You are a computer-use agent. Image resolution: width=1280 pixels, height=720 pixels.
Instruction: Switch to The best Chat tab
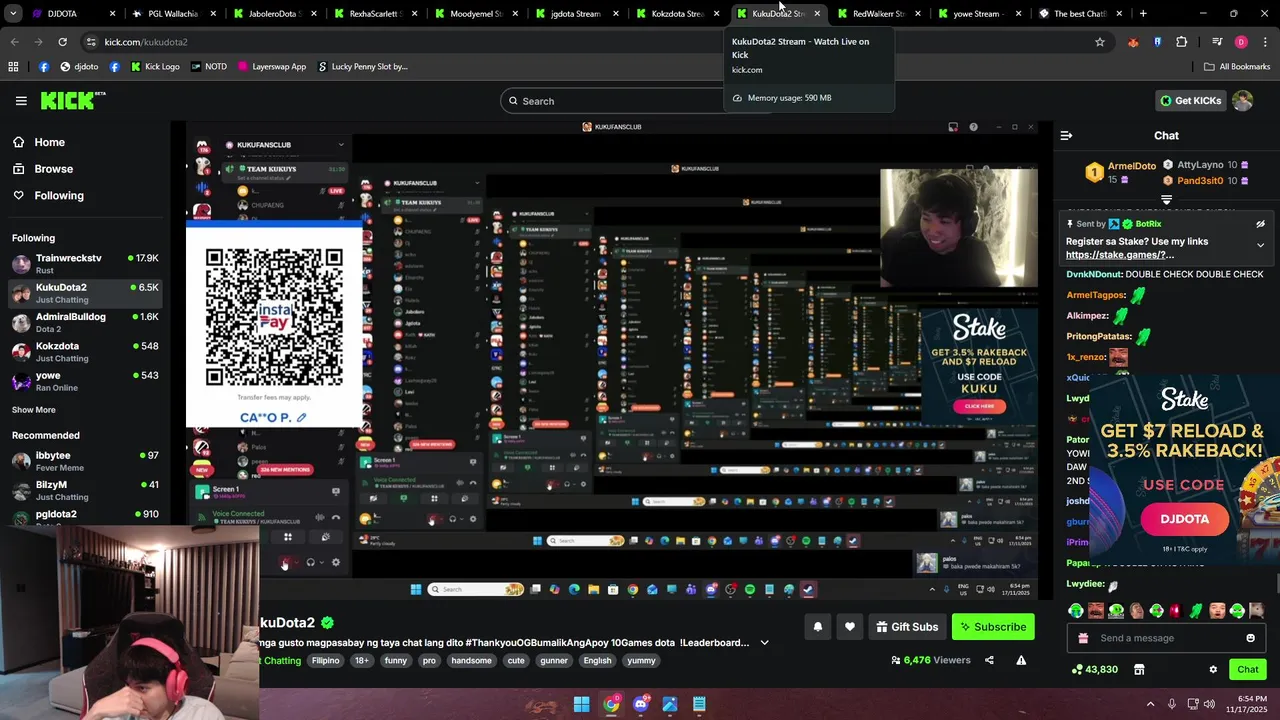(x=1078, y=14)
